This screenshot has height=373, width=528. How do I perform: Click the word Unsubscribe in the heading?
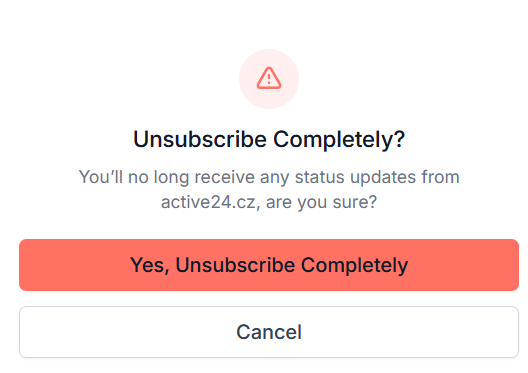click(x=200, y=139)
